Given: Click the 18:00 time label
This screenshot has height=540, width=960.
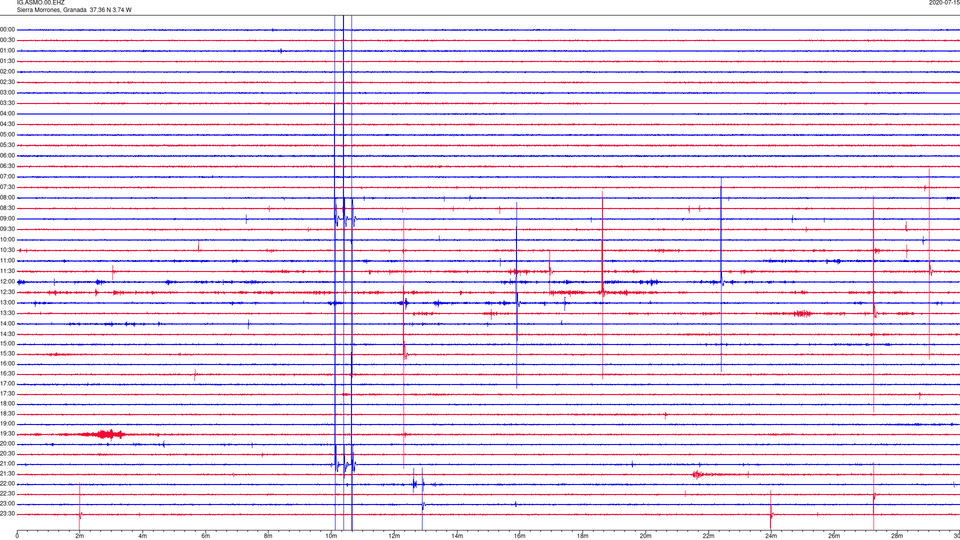Looking at the screenshot, I should click(x=8, y=404).
